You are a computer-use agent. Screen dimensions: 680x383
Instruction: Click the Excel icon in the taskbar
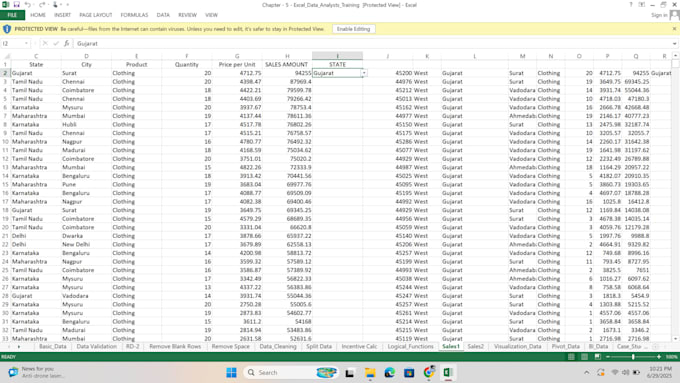pyautogui.click(x=448, y=373)
